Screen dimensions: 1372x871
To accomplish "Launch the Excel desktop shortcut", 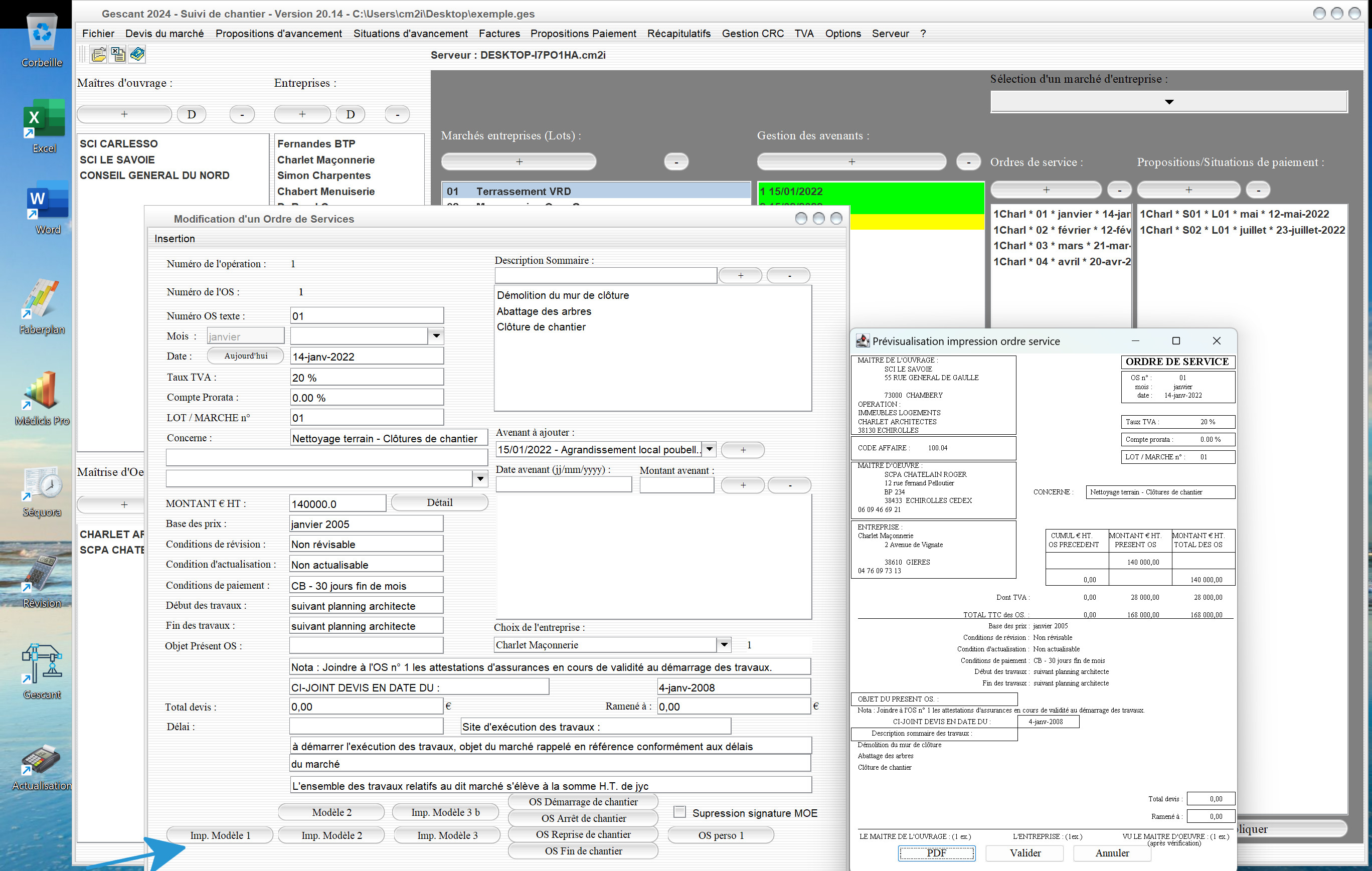I will (44, 126).
